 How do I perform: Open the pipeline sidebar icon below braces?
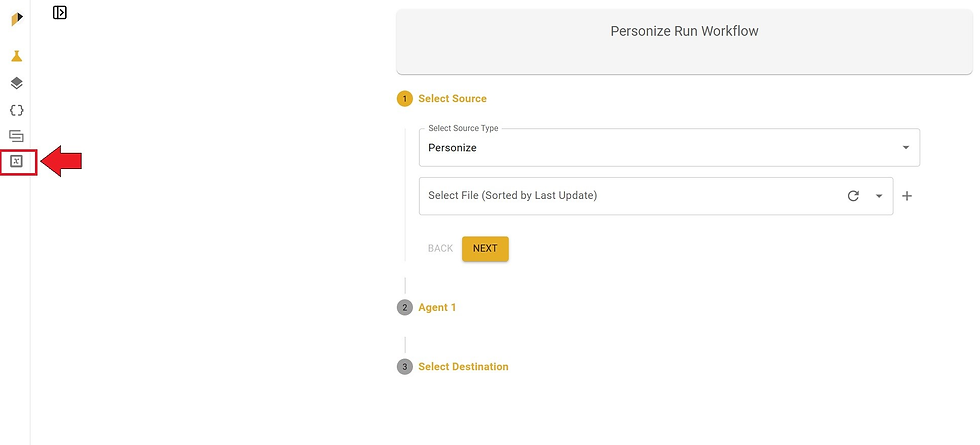tap(17, 136)
